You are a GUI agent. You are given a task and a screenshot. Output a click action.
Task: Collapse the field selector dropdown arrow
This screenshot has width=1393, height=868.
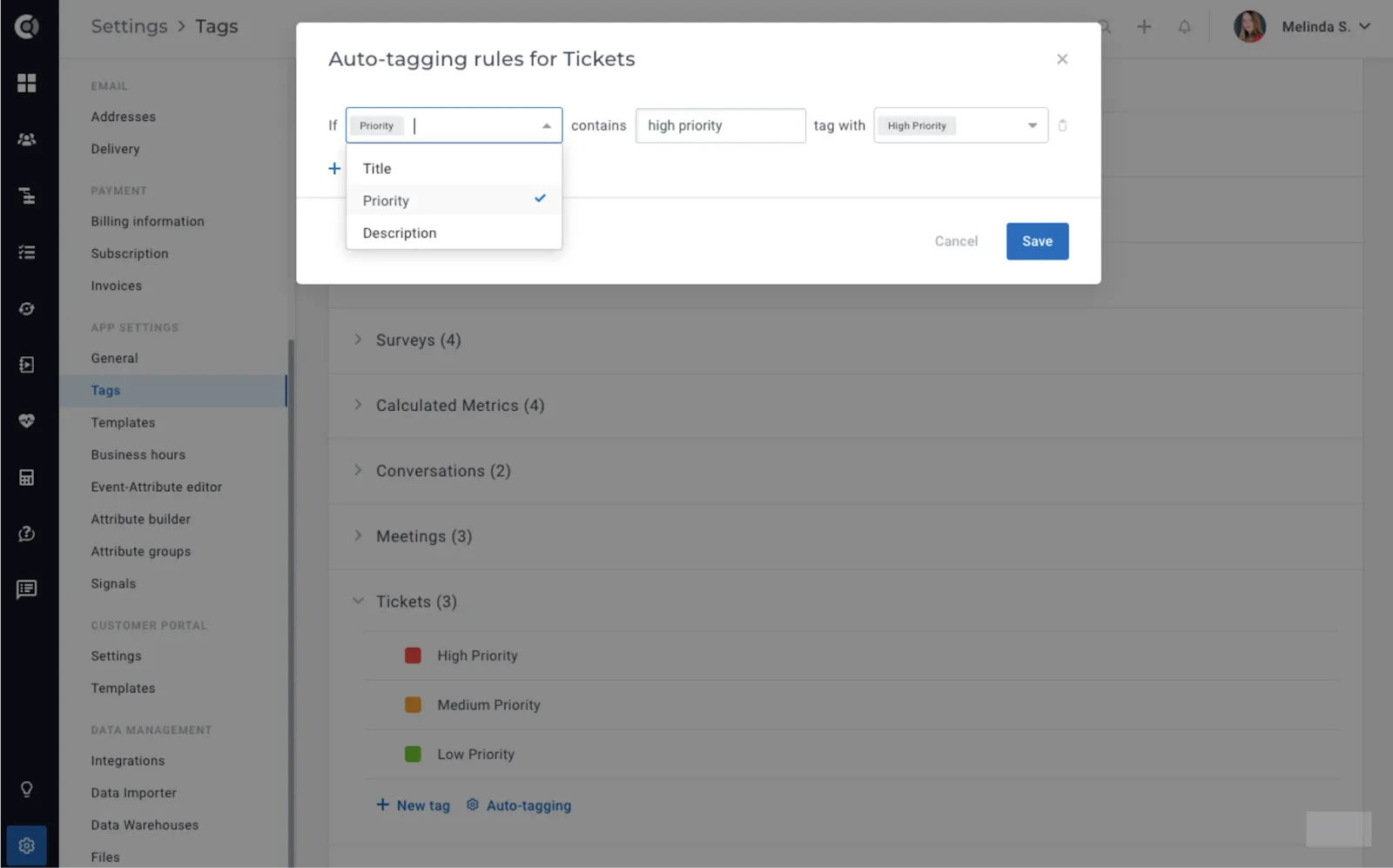coord(547,126)
